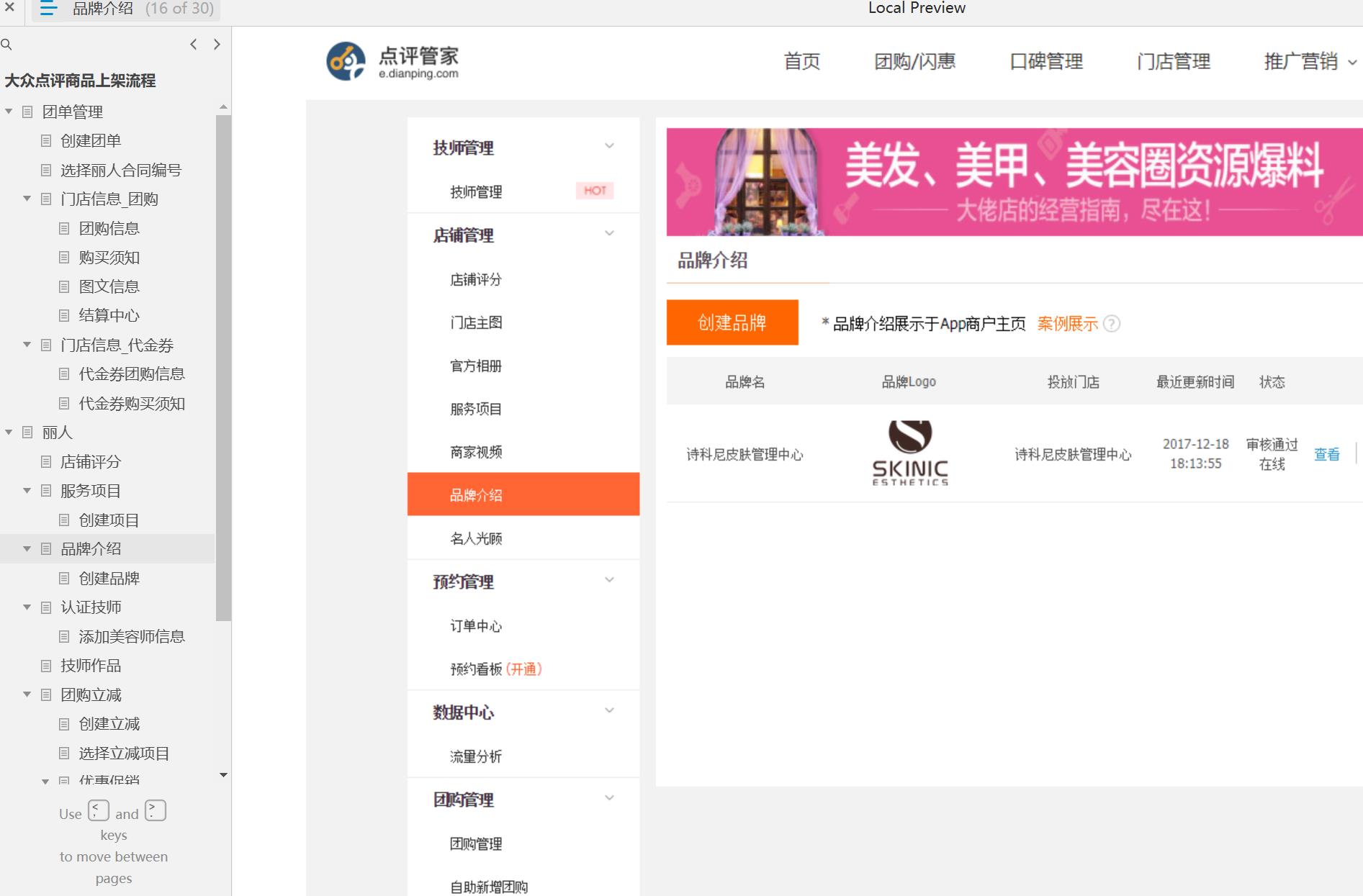
Task: Open the 推广营销 dropdown arrow
Action: 1352,63
